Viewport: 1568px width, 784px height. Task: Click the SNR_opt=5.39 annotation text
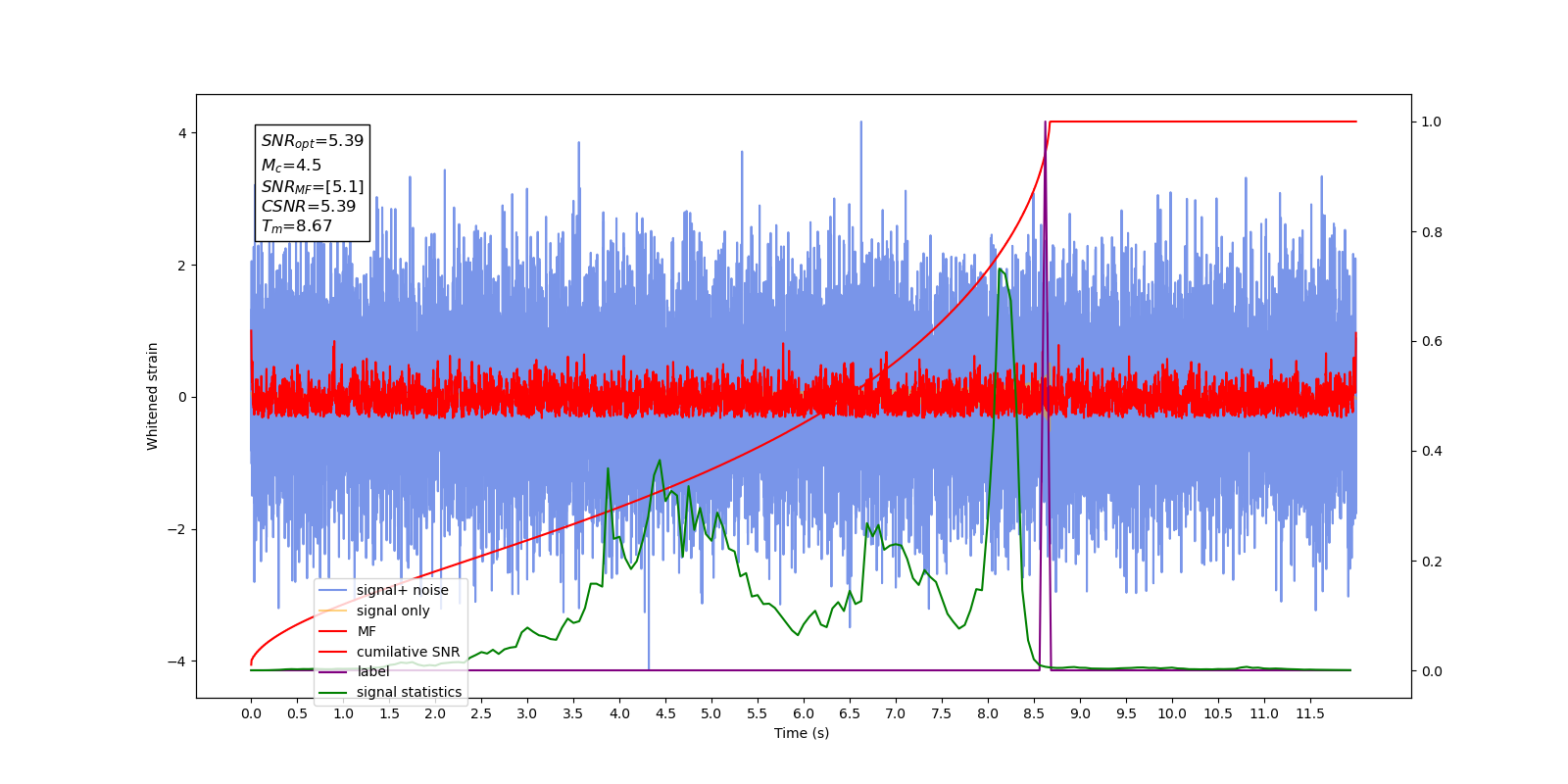coord(312,141)
